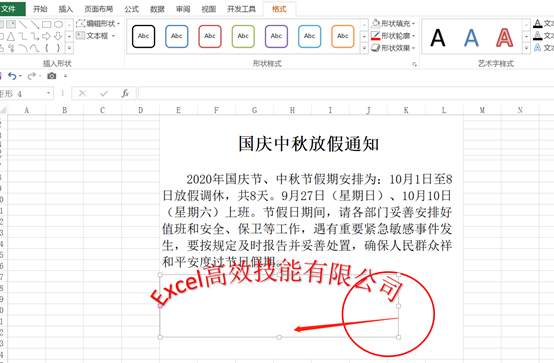Viewport: 554px width, 363px height.
Task: Switch to the 页面布局 Page Layout tab
Action: [99, 9]
